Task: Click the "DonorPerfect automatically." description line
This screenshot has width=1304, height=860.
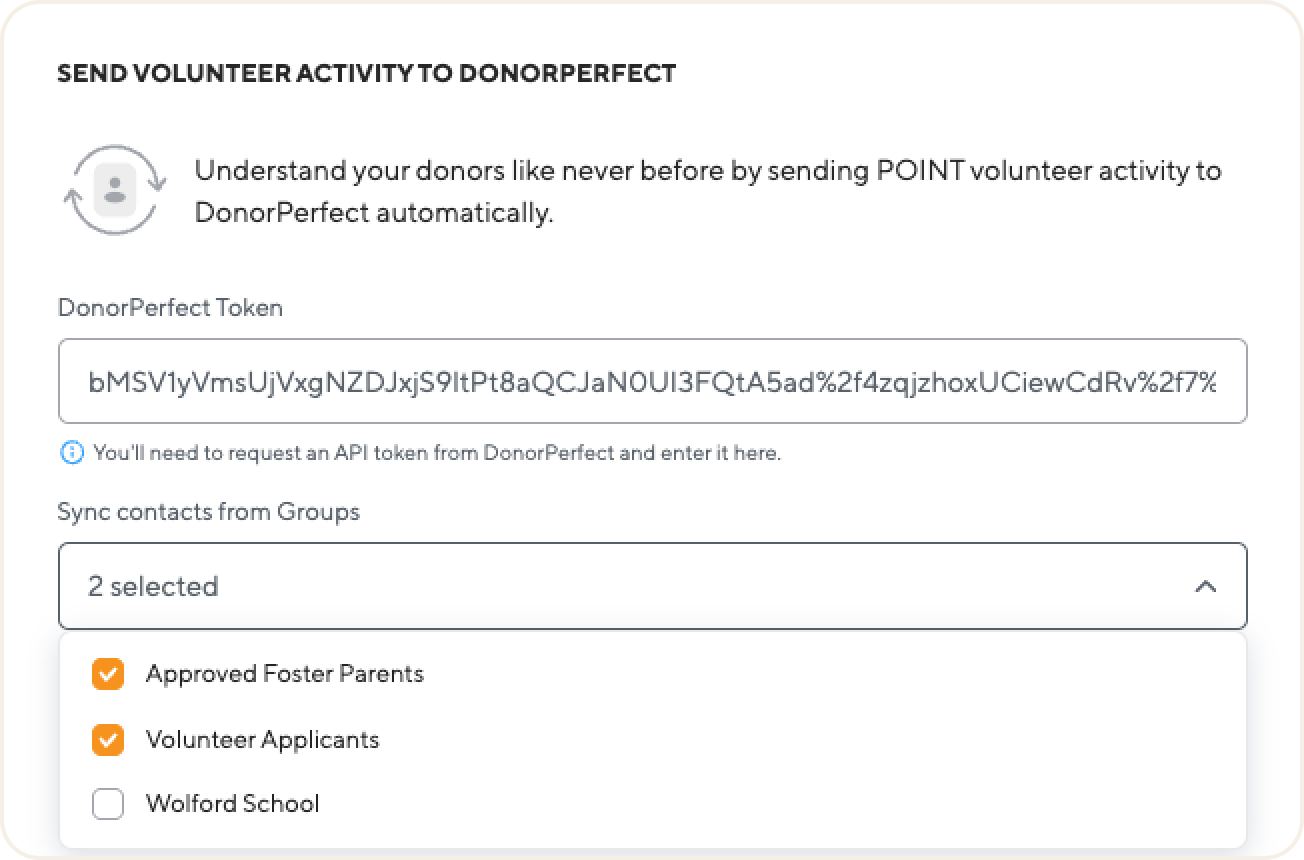Action: (374, 213)
